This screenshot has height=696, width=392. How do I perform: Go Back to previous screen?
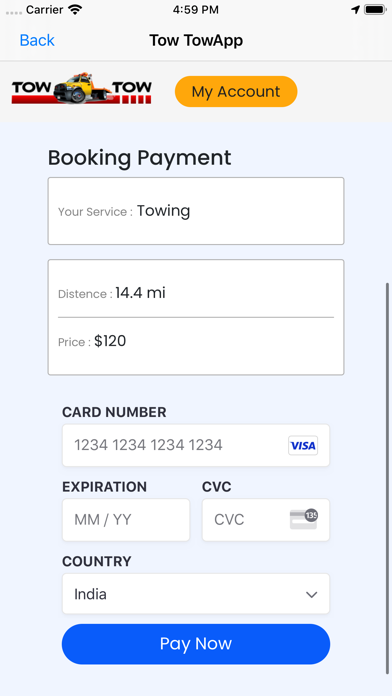(37, 40)
